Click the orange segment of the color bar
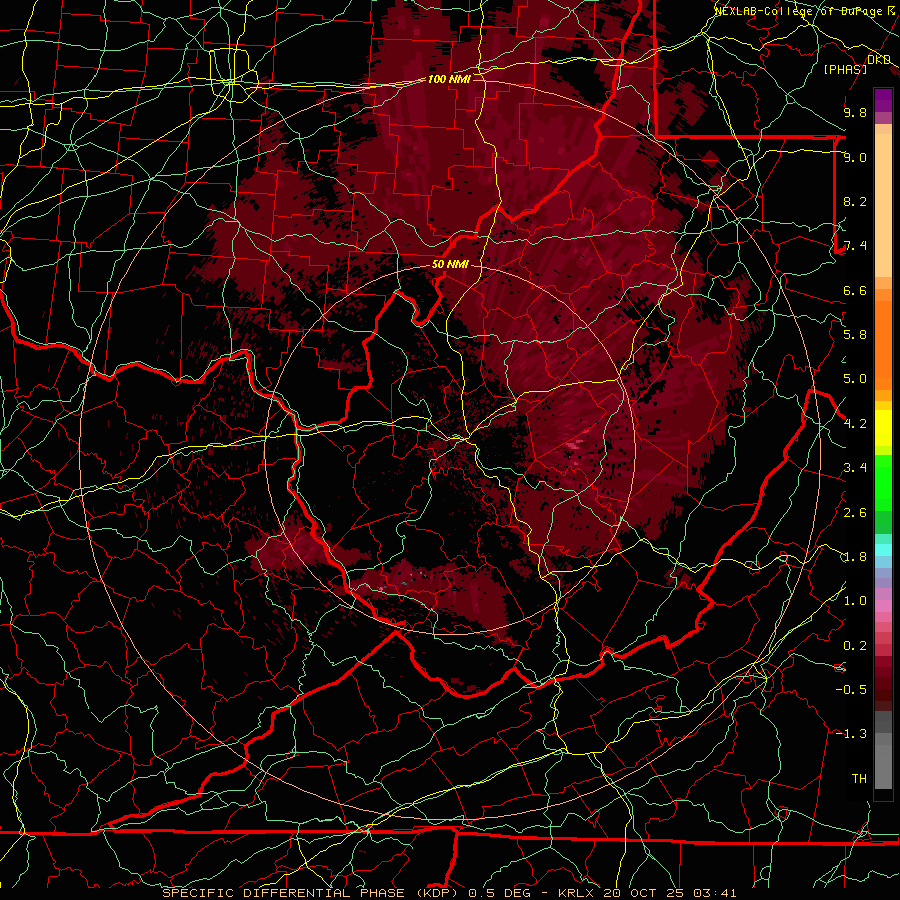This screenshot has height=900, width=900. (883, 344)
